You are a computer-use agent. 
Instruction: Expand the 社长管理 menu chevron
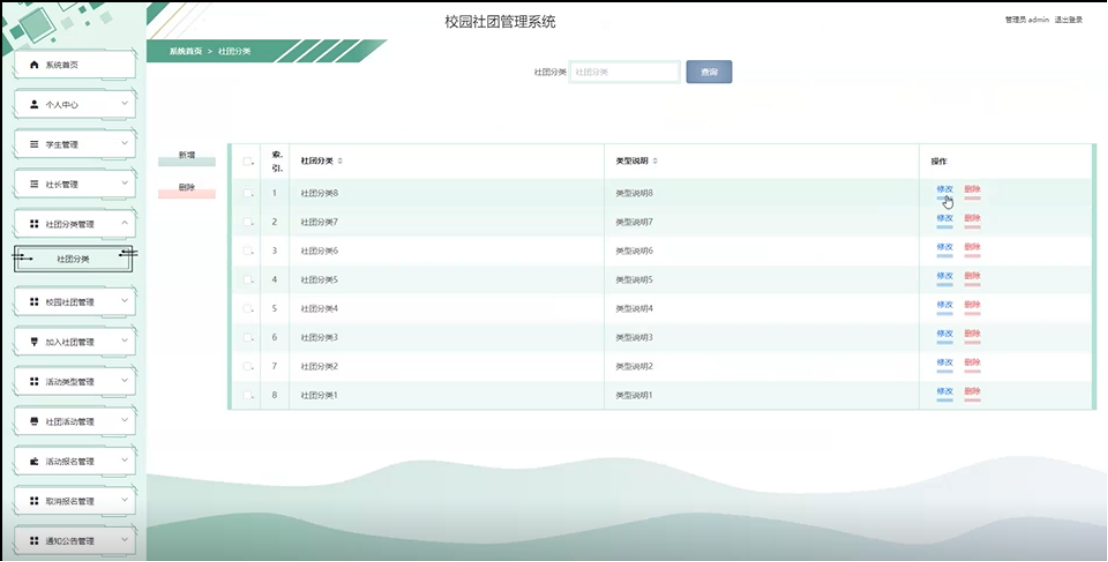pyautogui.click(x=124, y=184)
